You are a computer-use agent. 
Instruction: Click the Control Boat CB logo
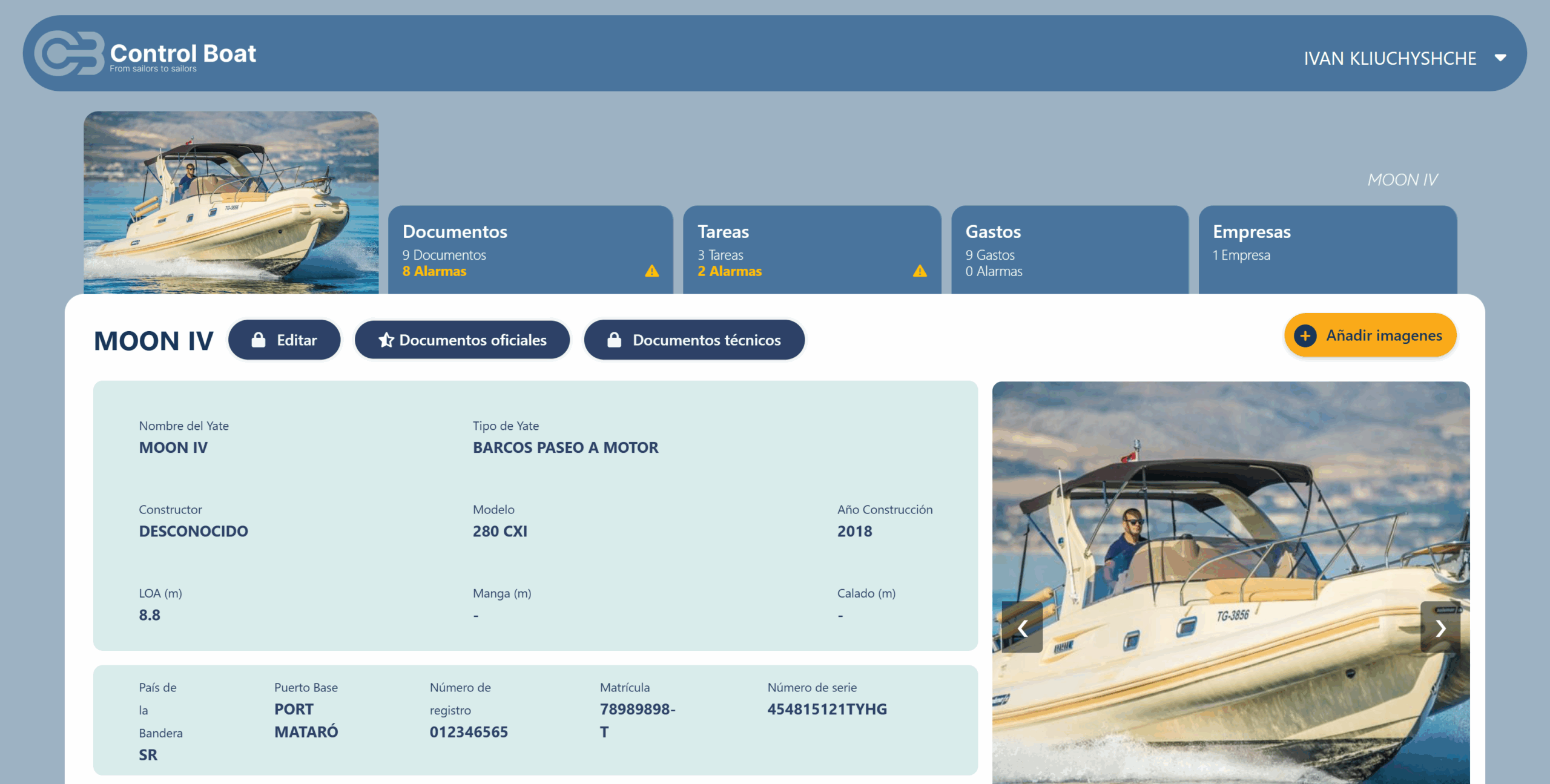pos(69,54)
